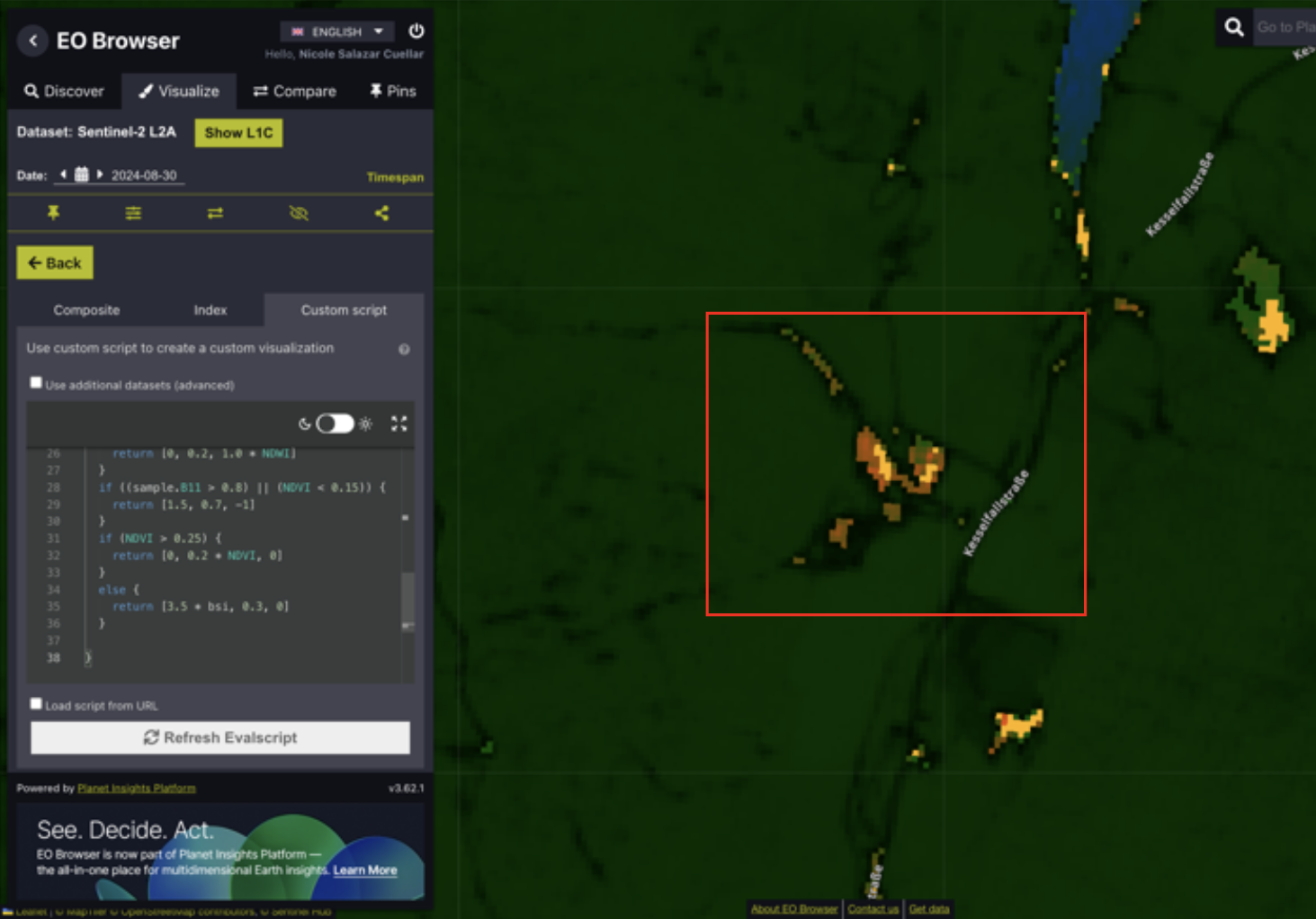Go to the previous date arrow
Image resolution: width=1316 pixels, height=919 pixels.
point(63,174)
